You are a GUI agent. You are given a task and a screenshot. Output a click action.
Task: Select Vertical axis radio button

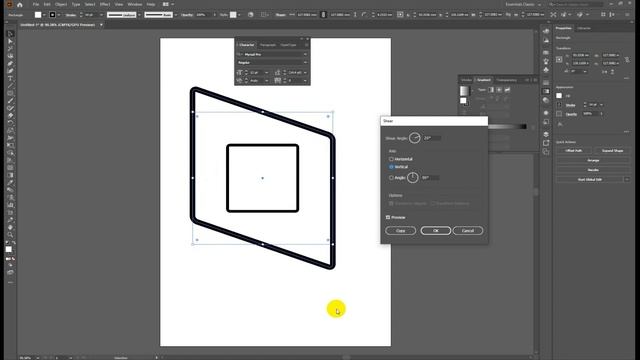point(391,167)
